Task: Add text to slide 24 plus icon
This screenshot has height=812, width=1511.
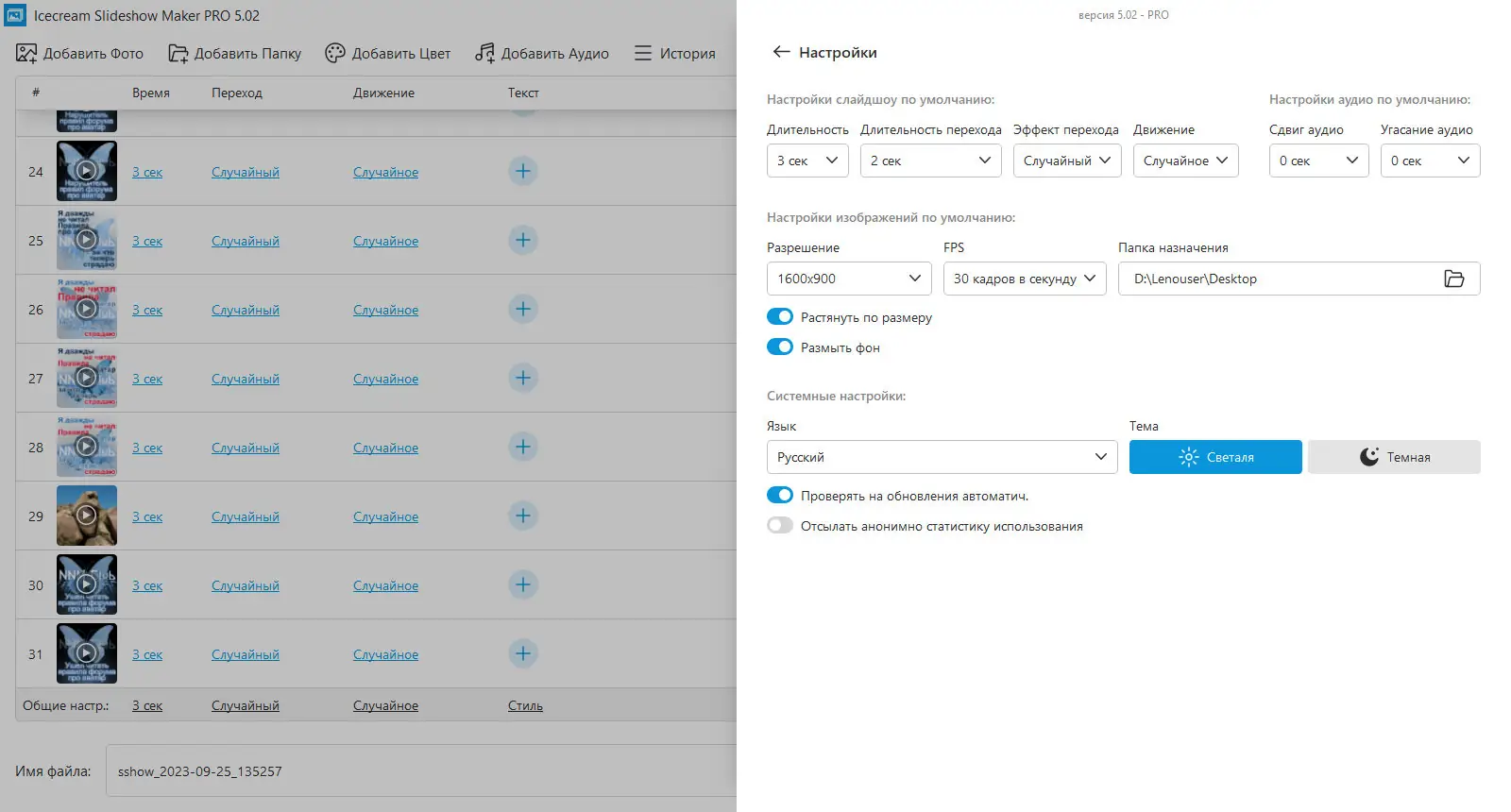Action: (523, 171)
